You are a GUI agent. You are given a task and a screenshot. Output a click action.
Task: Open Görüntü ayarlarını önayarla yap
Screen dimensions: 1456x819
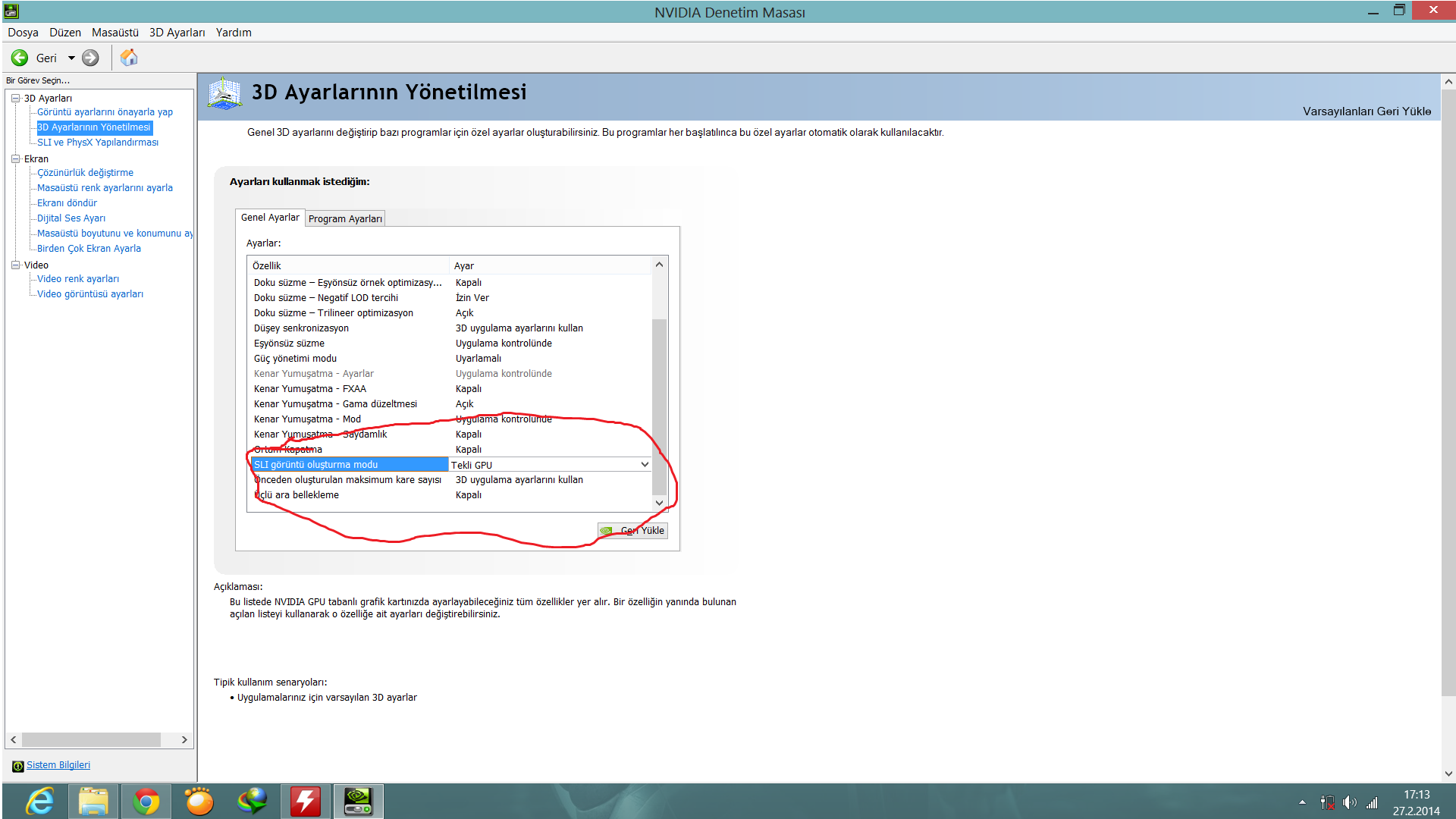point(105,112)
